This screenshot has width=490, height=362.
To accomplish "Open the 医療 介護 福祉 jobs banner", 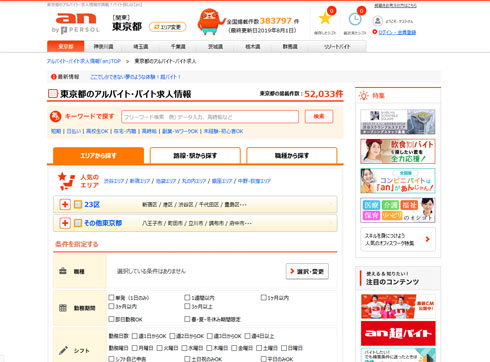I will point(398,210).
